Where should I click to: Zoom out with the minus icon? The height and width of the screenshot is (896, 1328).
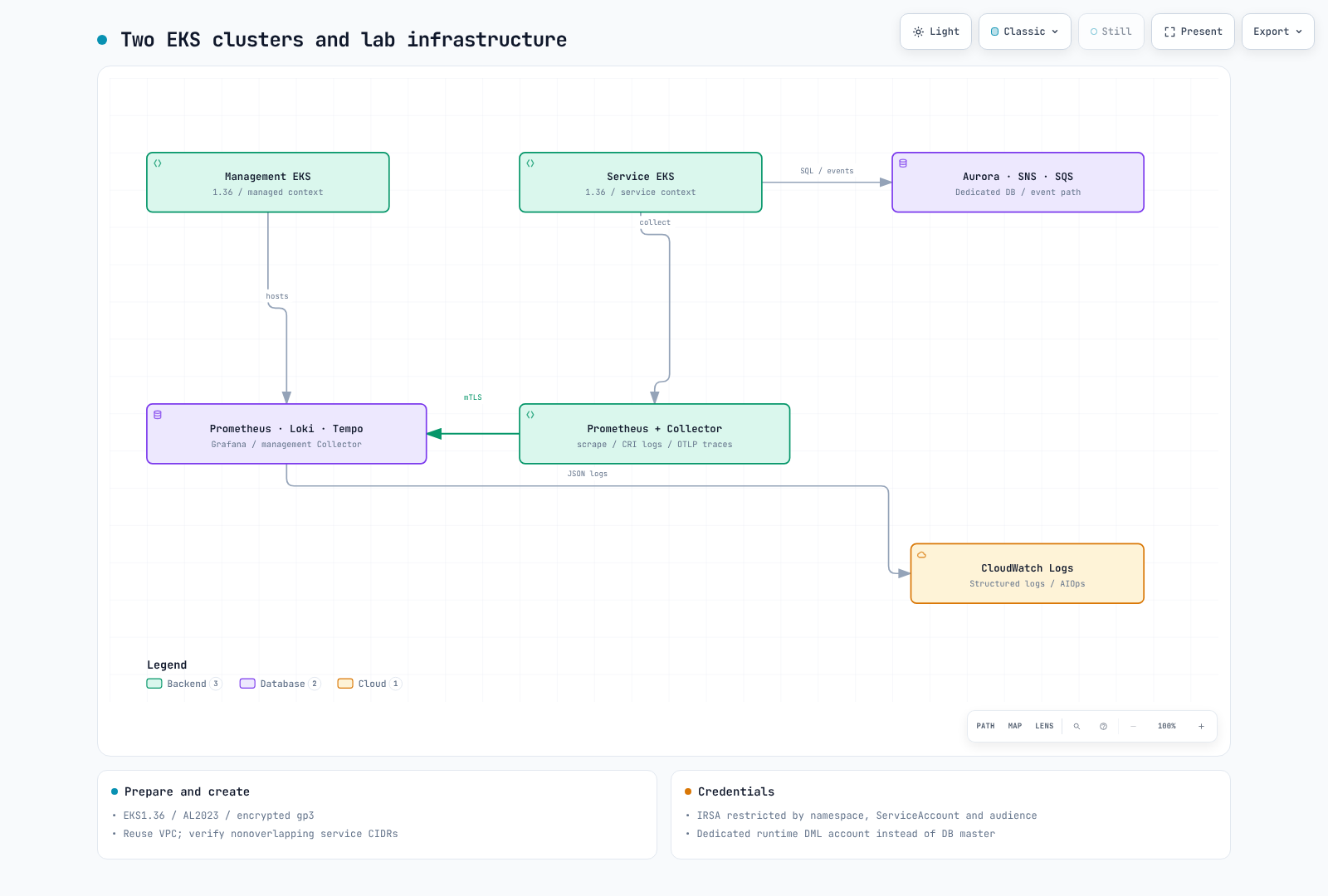coord(1133,726)
